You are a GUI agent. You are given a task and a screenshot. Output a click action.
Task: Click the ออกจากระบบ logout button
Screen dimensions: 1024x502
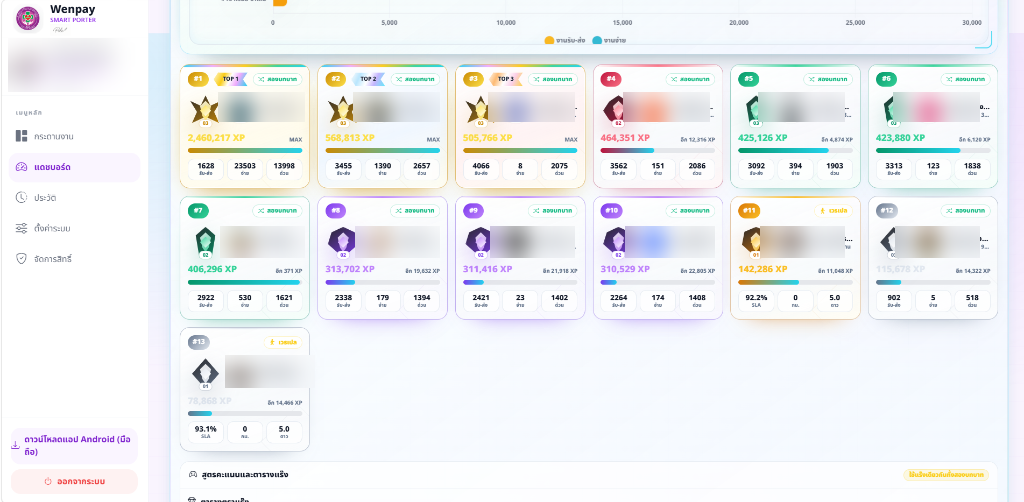74,482
